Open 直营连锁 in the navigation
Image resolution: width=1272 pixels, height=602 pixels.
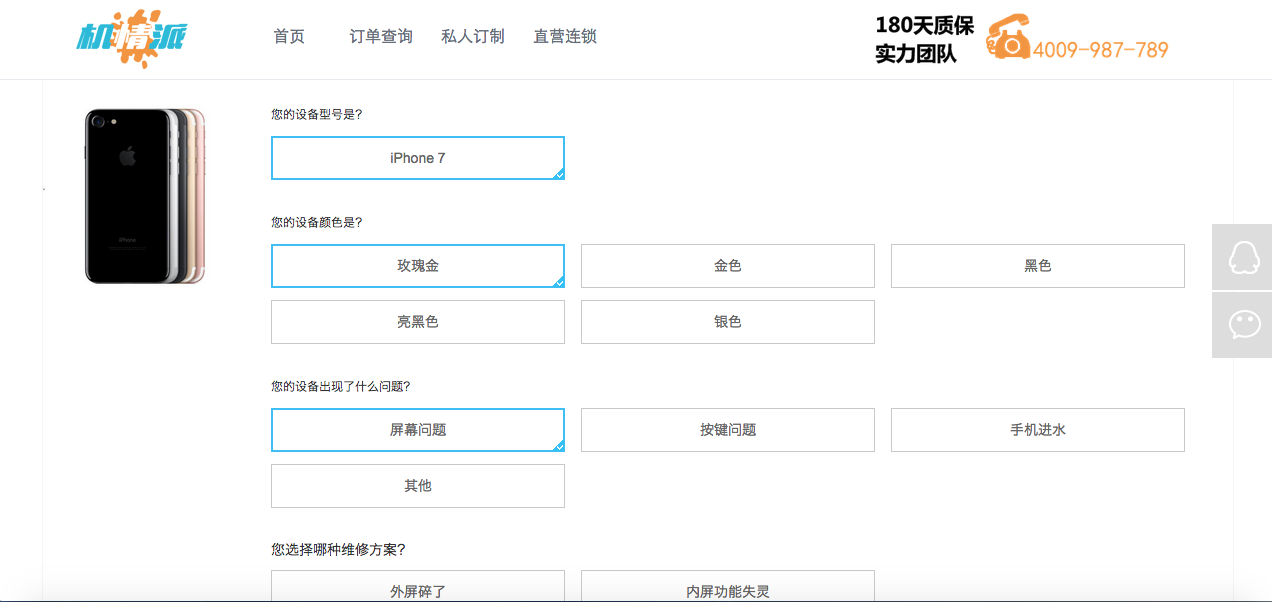point(565,37)
